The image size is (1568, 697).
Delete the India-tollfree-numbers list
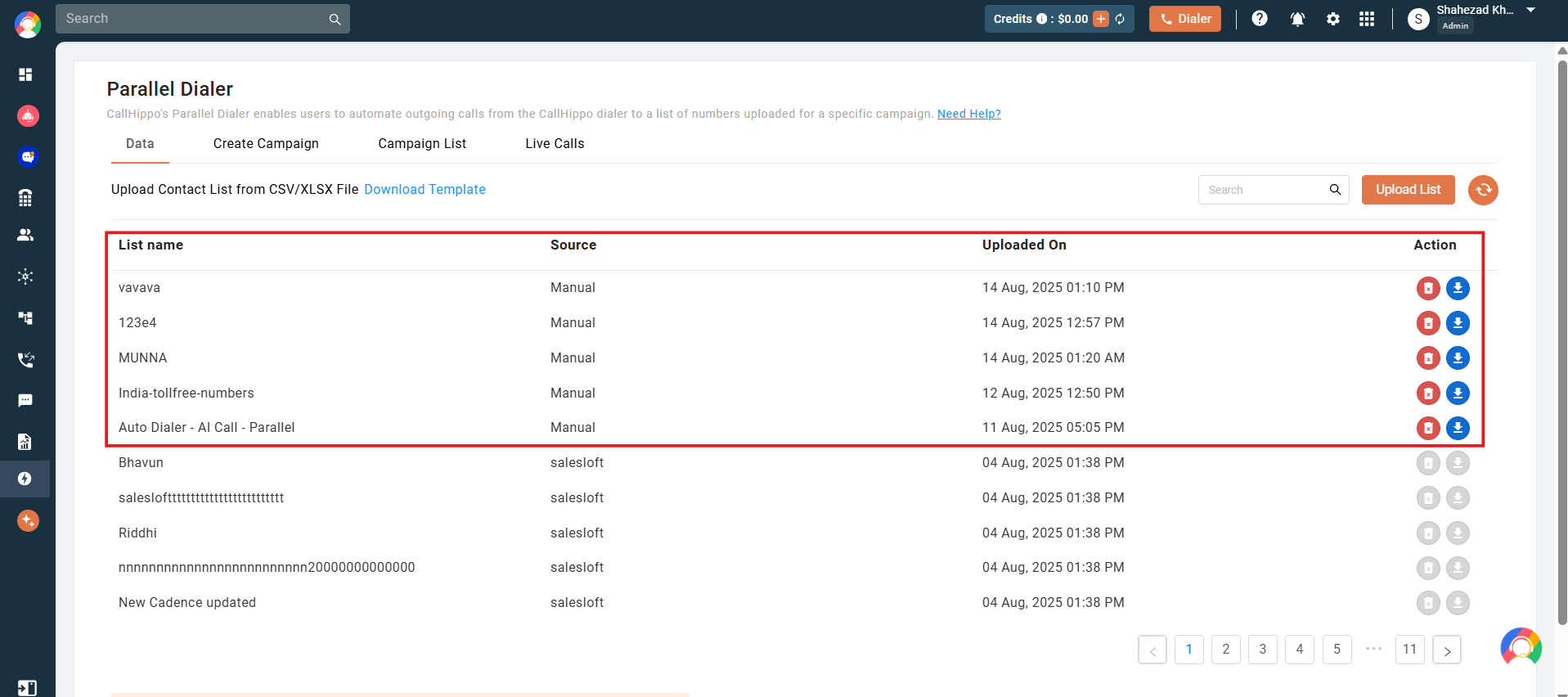tap(1428, 393)
